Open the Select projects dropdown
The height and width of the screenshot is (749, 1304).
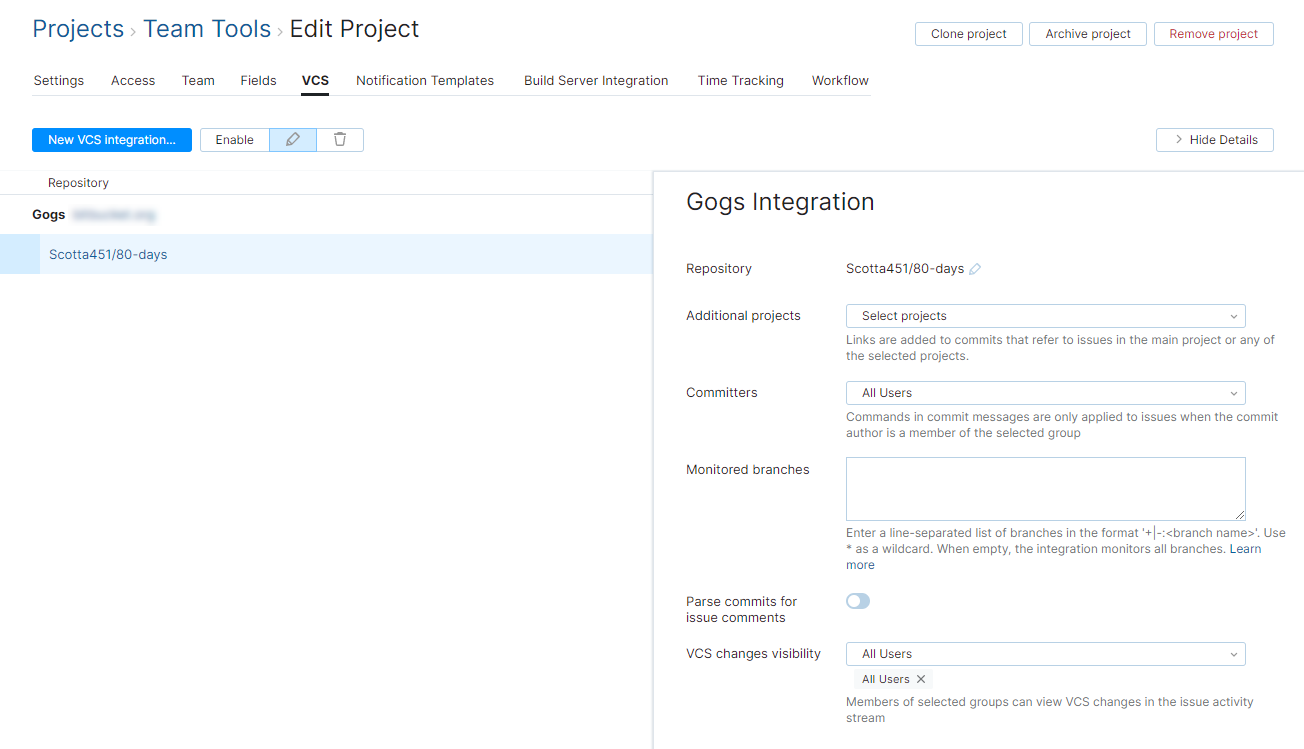[1044, 315]
